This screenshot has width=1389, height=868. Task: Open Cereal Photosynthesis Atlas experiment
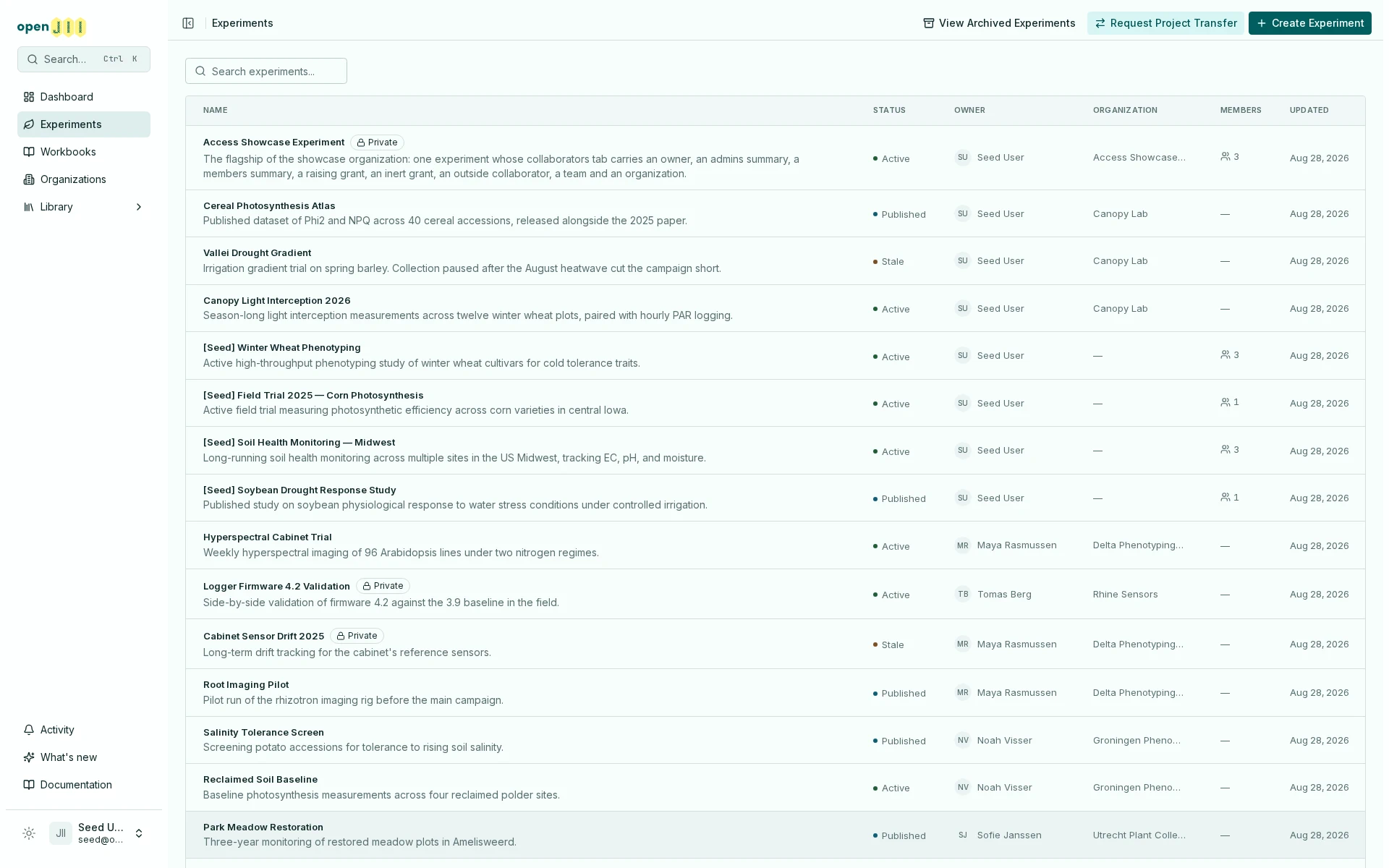coord(269,206)
